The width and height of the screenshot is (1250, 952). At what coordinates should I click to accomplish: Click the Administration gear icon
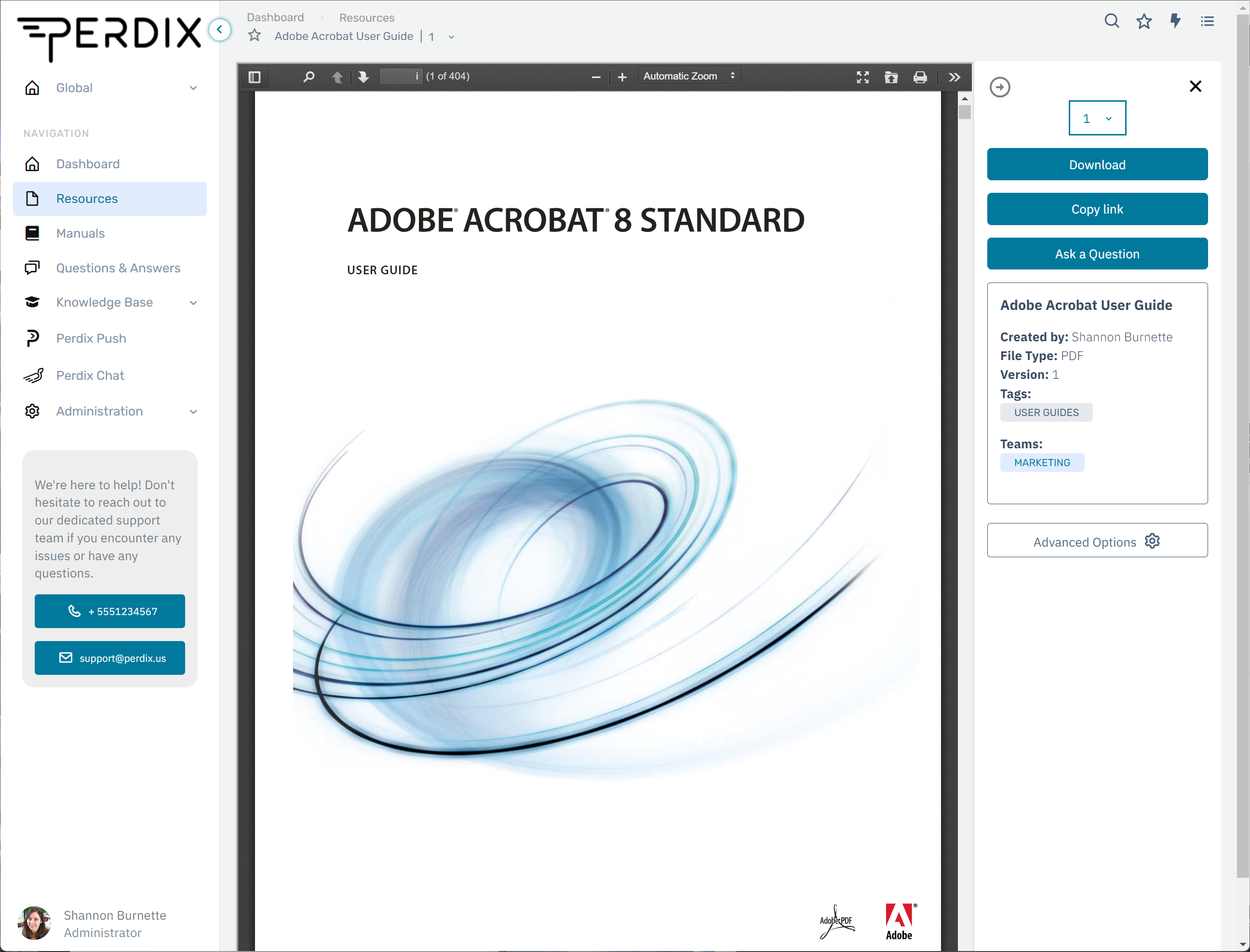[32, 411]
